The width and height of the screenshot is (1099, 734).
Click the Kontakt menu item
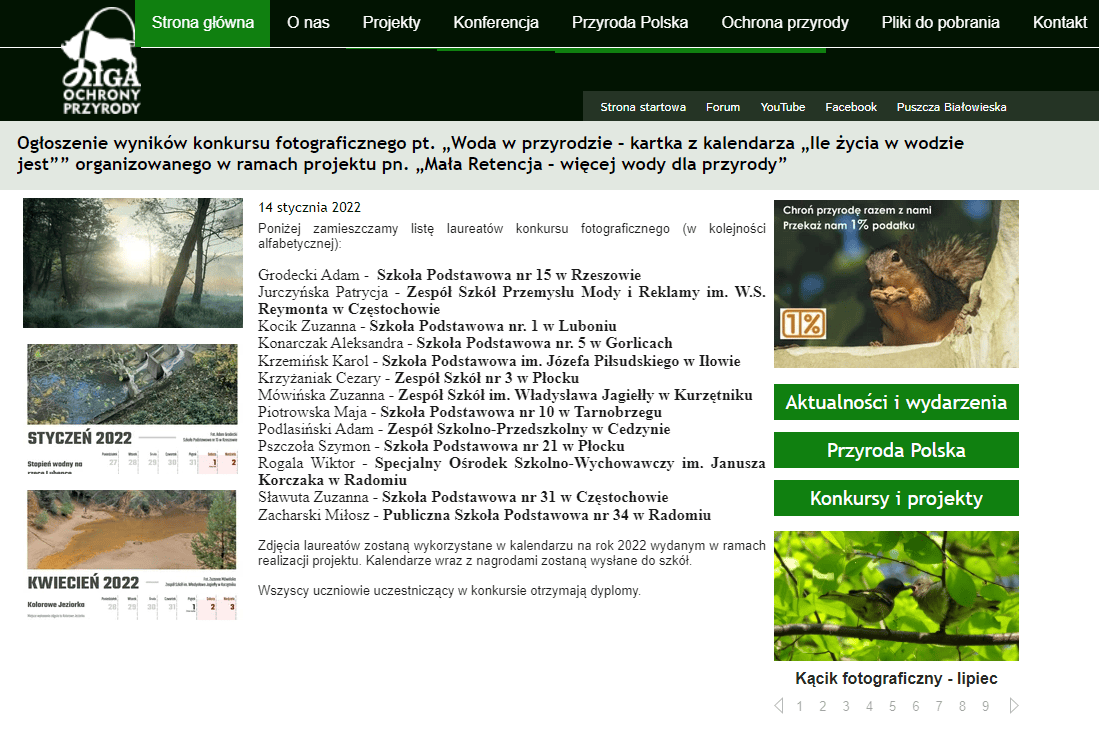[1059, 23]
